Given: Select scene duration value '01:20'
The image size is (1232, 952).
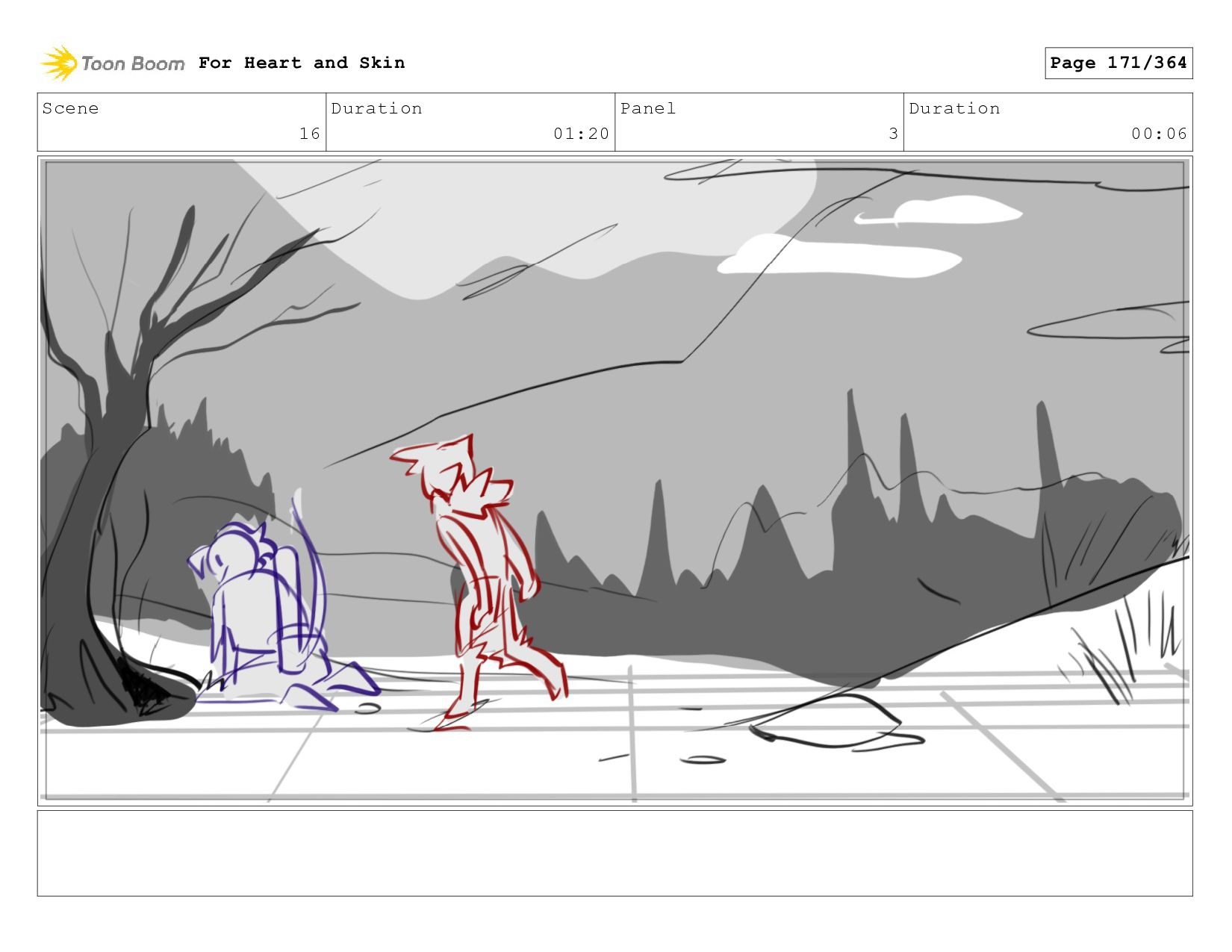Looking at the screenshot, I should pyautogui.click(x=581, y=134).
